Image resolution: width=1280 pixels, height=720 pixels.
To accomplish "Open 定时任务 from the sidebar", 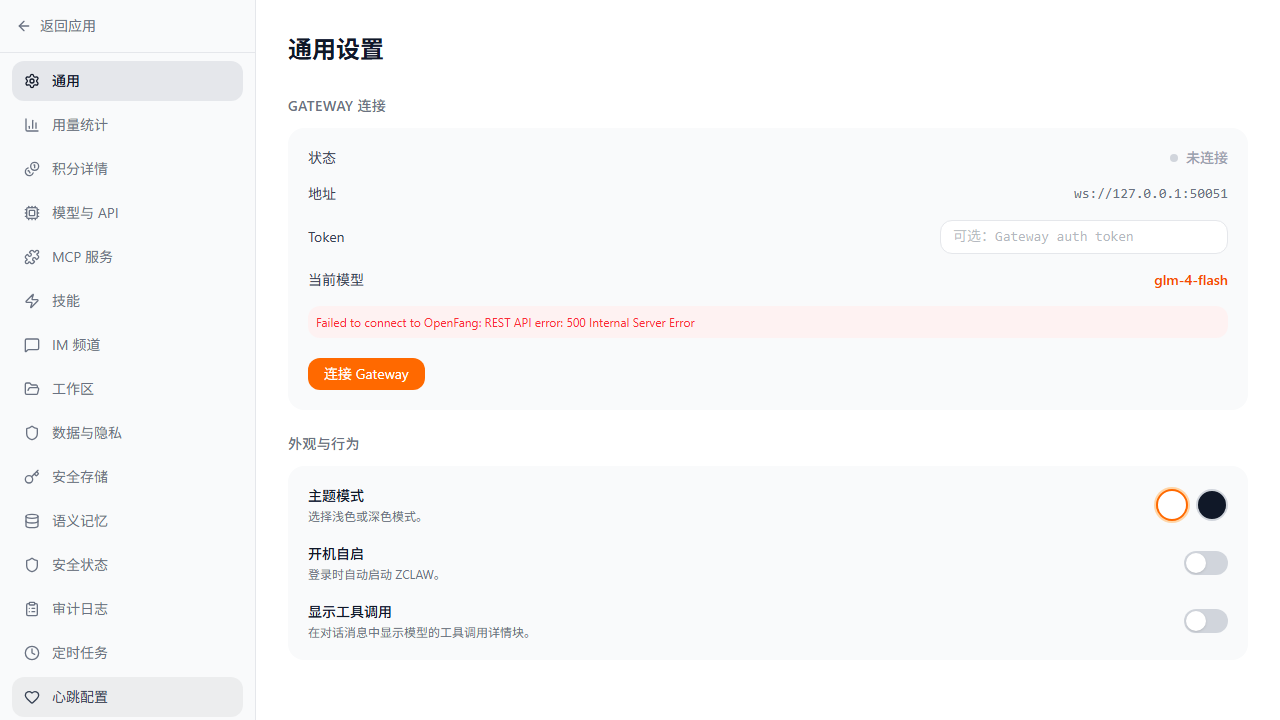I will click(x=80, y=653).
